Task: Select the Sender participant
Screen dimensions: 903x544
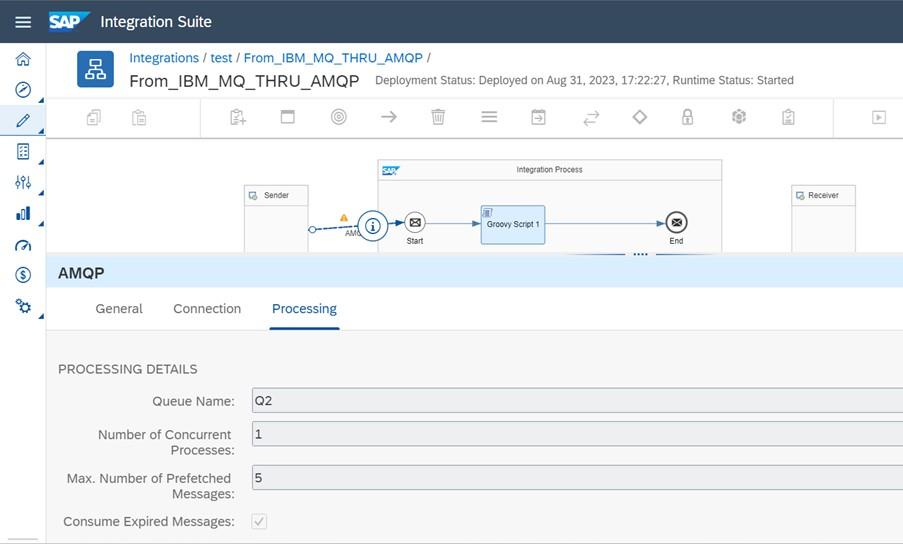Action: point(276,219)
